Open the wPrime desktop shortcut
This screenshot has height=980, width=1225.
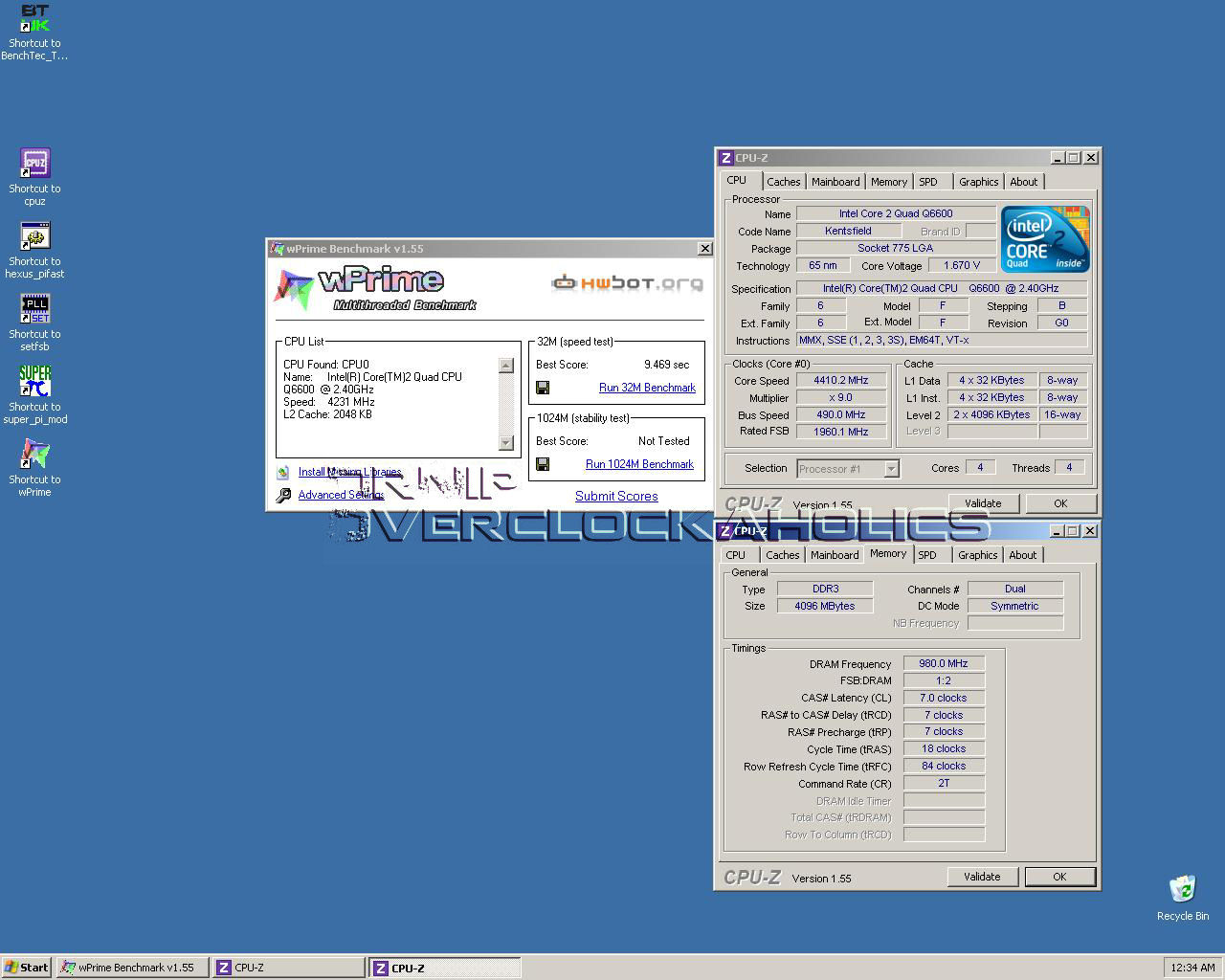tap(34, 455)
